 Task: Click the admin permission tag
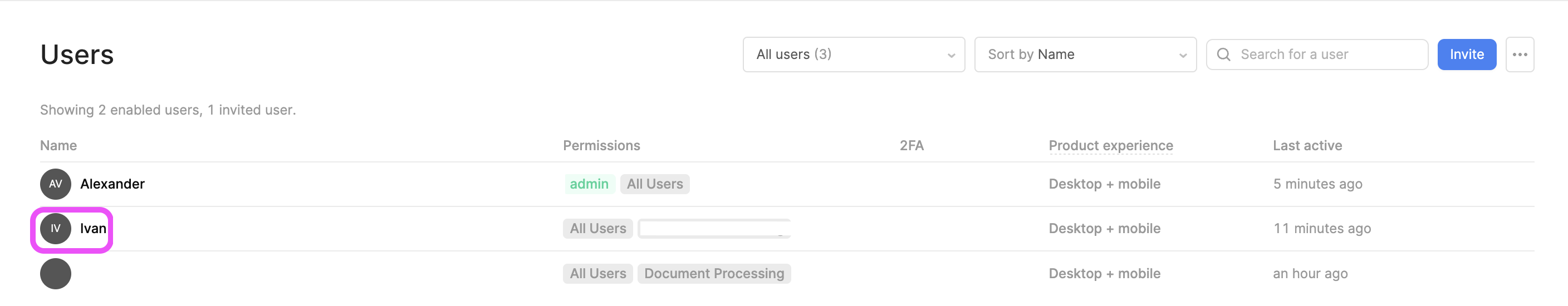[x=589, y=184]
